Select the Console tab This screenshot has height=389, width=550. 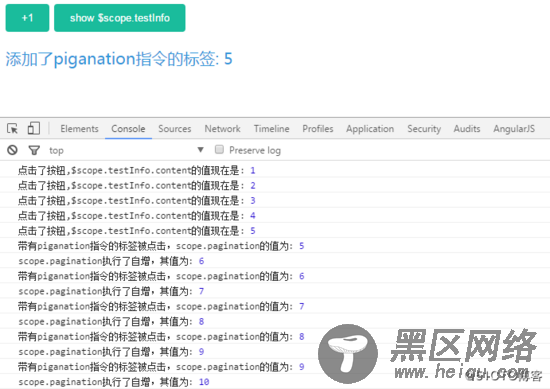[x=128, y=129]
